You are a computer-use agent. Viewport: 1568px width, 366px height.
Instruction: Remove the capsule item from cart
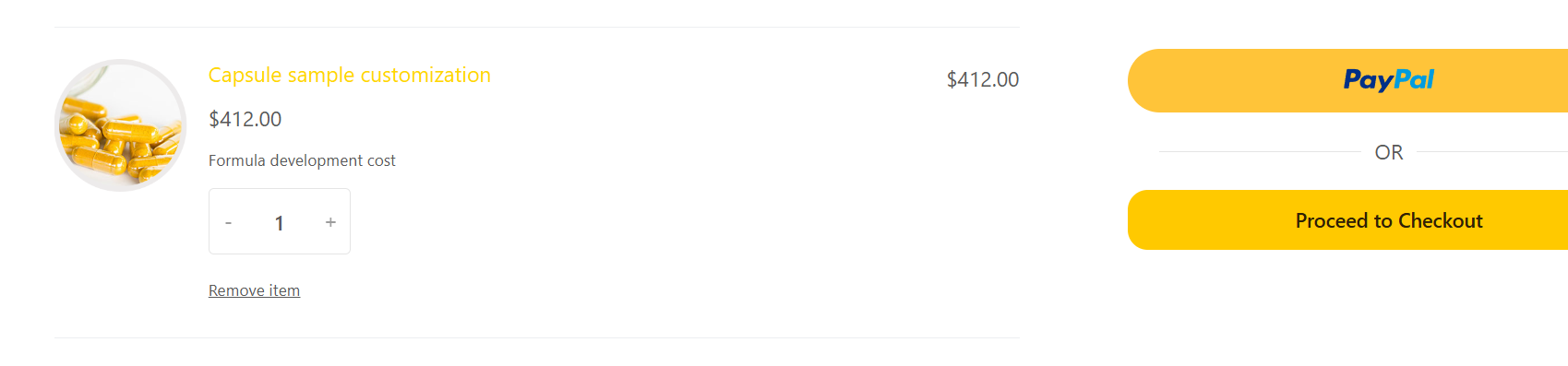(254, 290)
